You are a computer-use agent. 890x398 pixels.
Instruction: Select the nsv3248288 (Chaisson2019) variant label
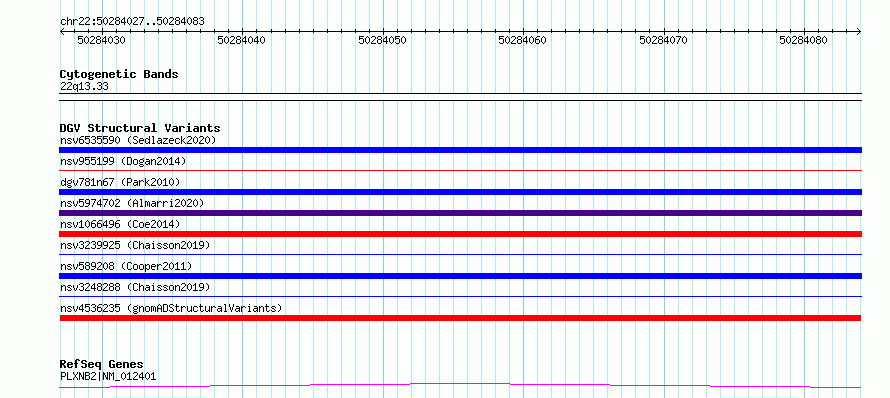pyautogui.click(x=135, y=287)
